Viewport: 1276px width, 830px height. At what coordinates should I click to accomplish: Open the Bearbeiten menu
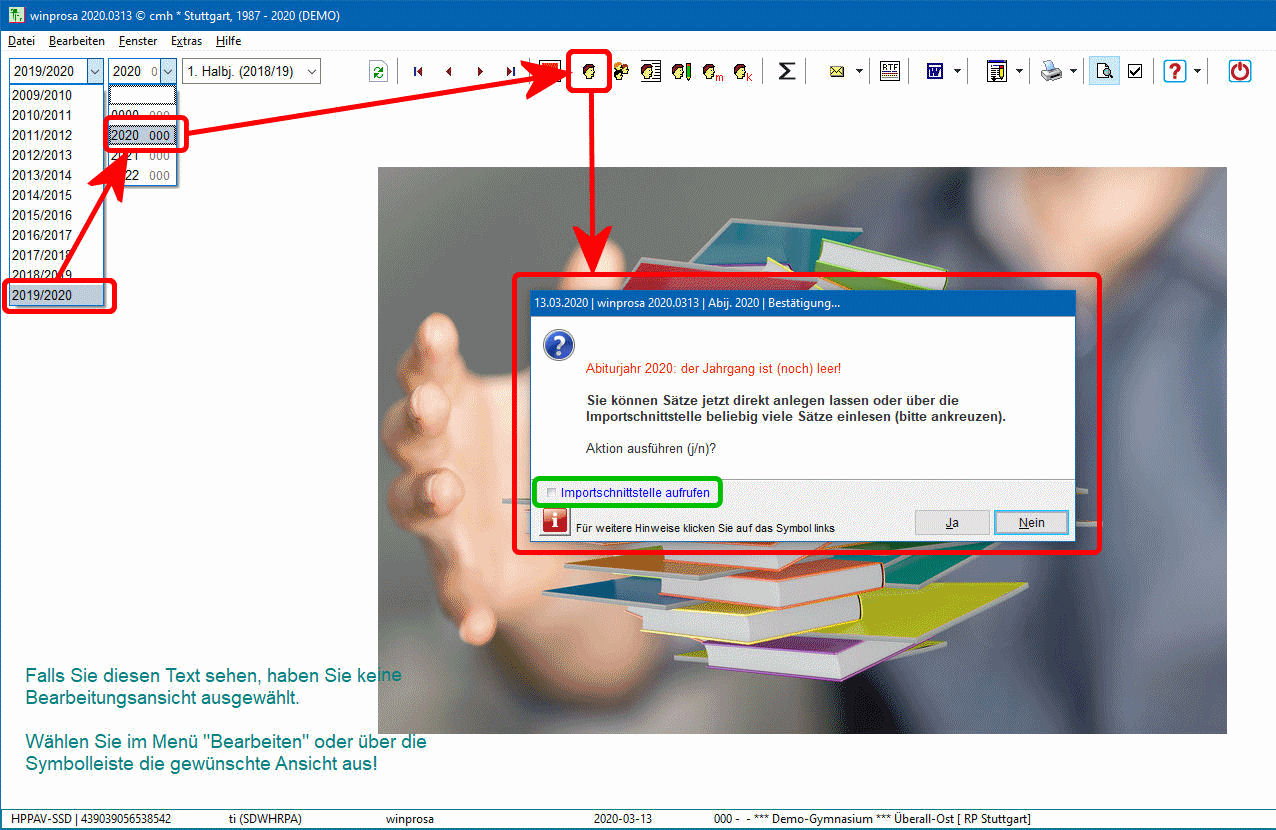[x=77, y=41]
